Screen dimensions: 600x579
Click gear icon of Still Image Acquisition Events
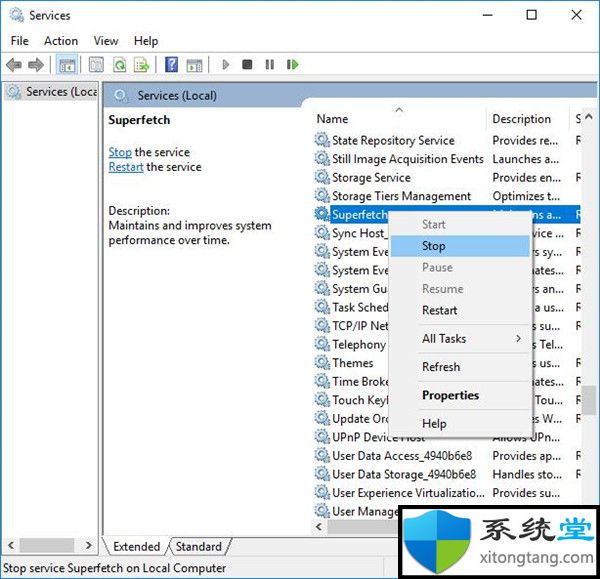tap(322, 158)
